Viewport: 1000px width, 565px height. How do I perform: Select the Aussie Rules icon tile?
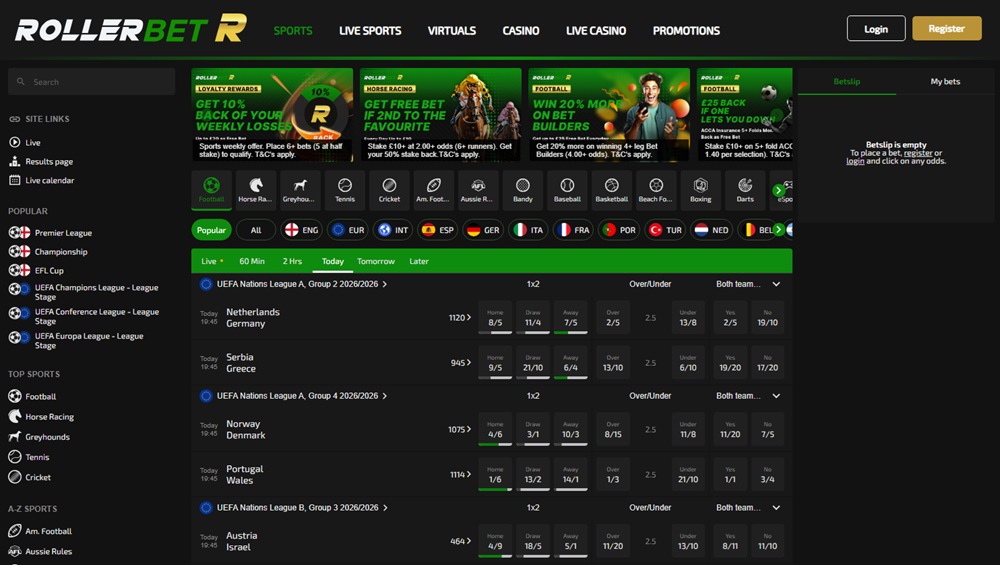tap(478, 189)
